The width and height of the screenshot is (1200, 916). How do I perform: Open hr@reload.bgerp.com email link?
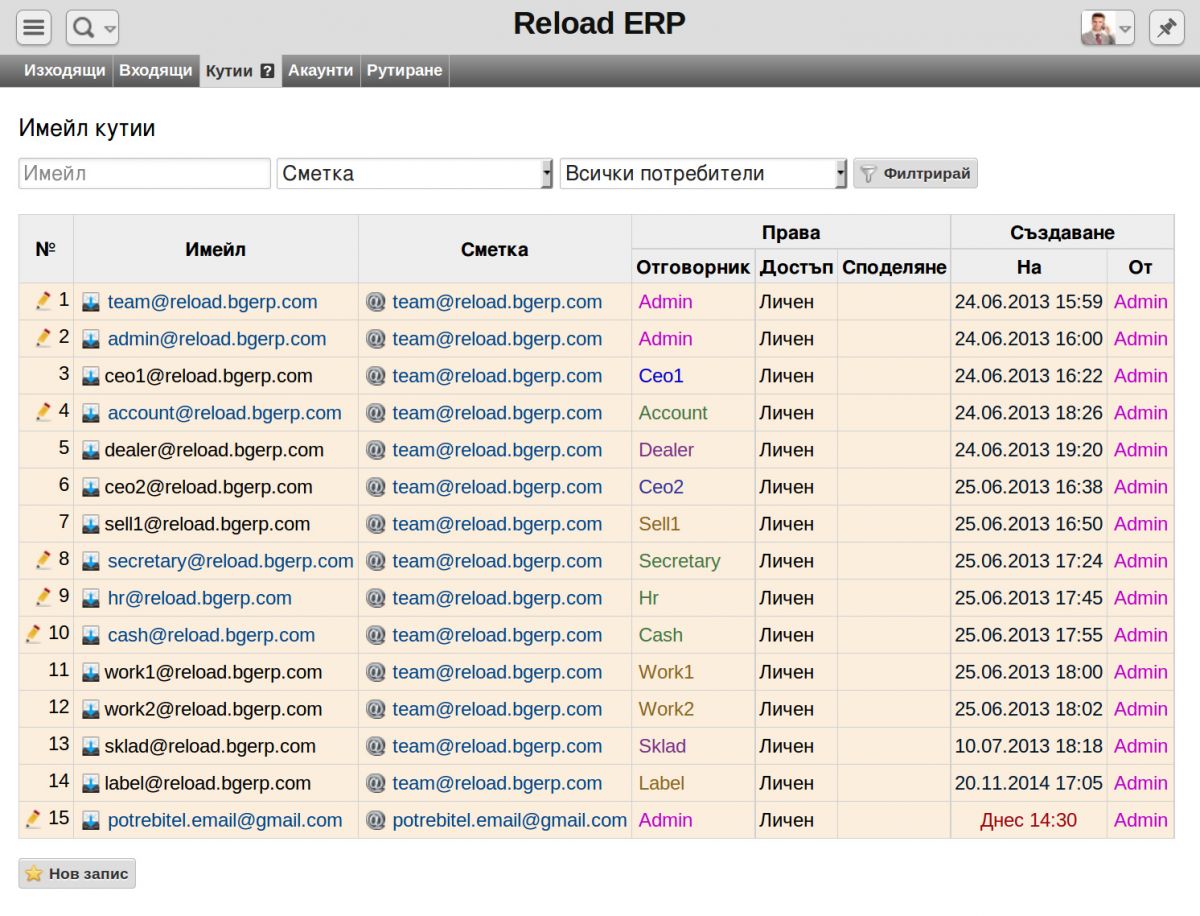200,598
